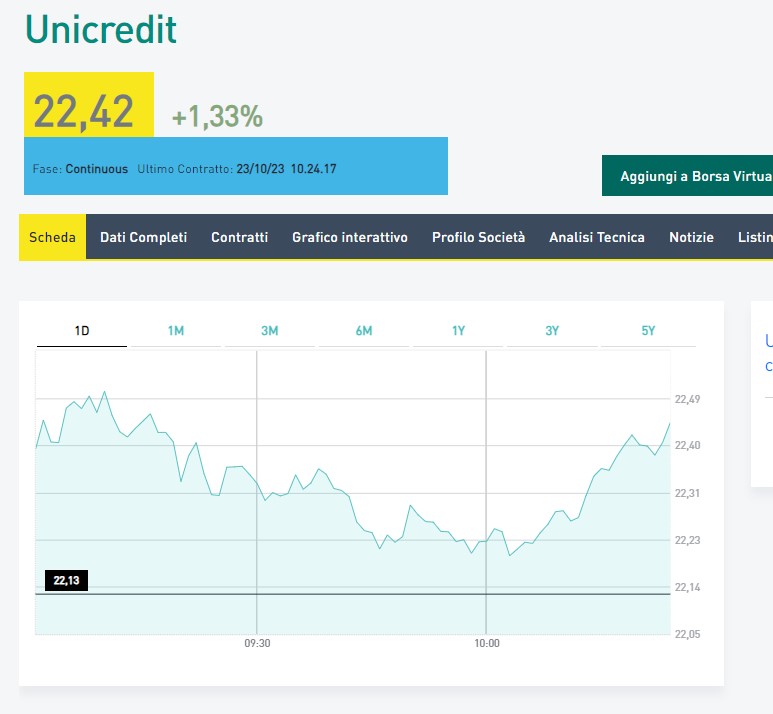Select the 1Y chart range

point(458,331)
